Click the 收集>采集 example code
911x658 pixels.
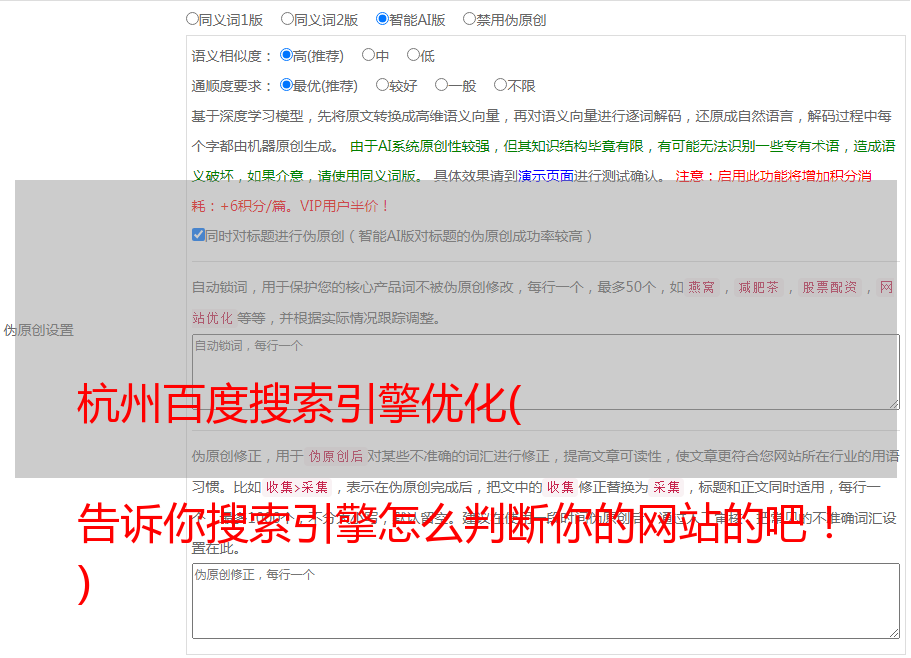[x=297, y=487]
